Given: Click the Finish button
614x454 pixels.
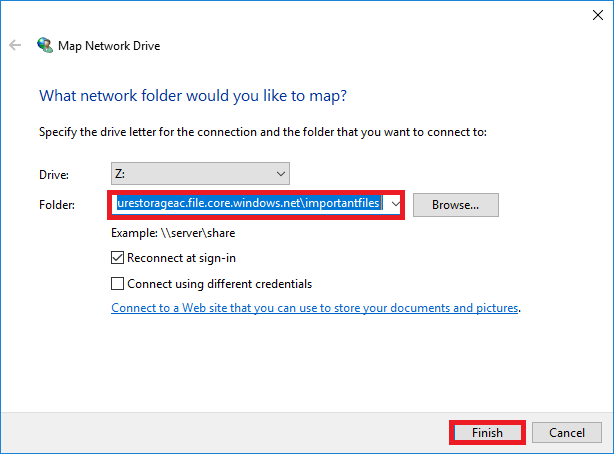Looking at the screenshot, I should pos(487,432).
